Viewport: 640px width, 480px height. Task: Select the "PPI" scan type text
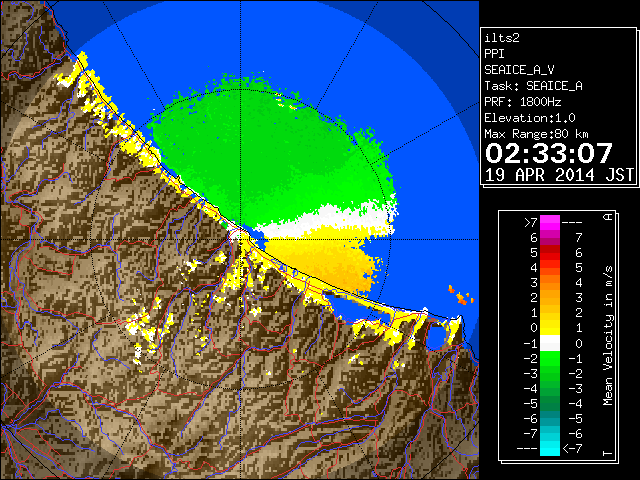click(x=494, y=54)
